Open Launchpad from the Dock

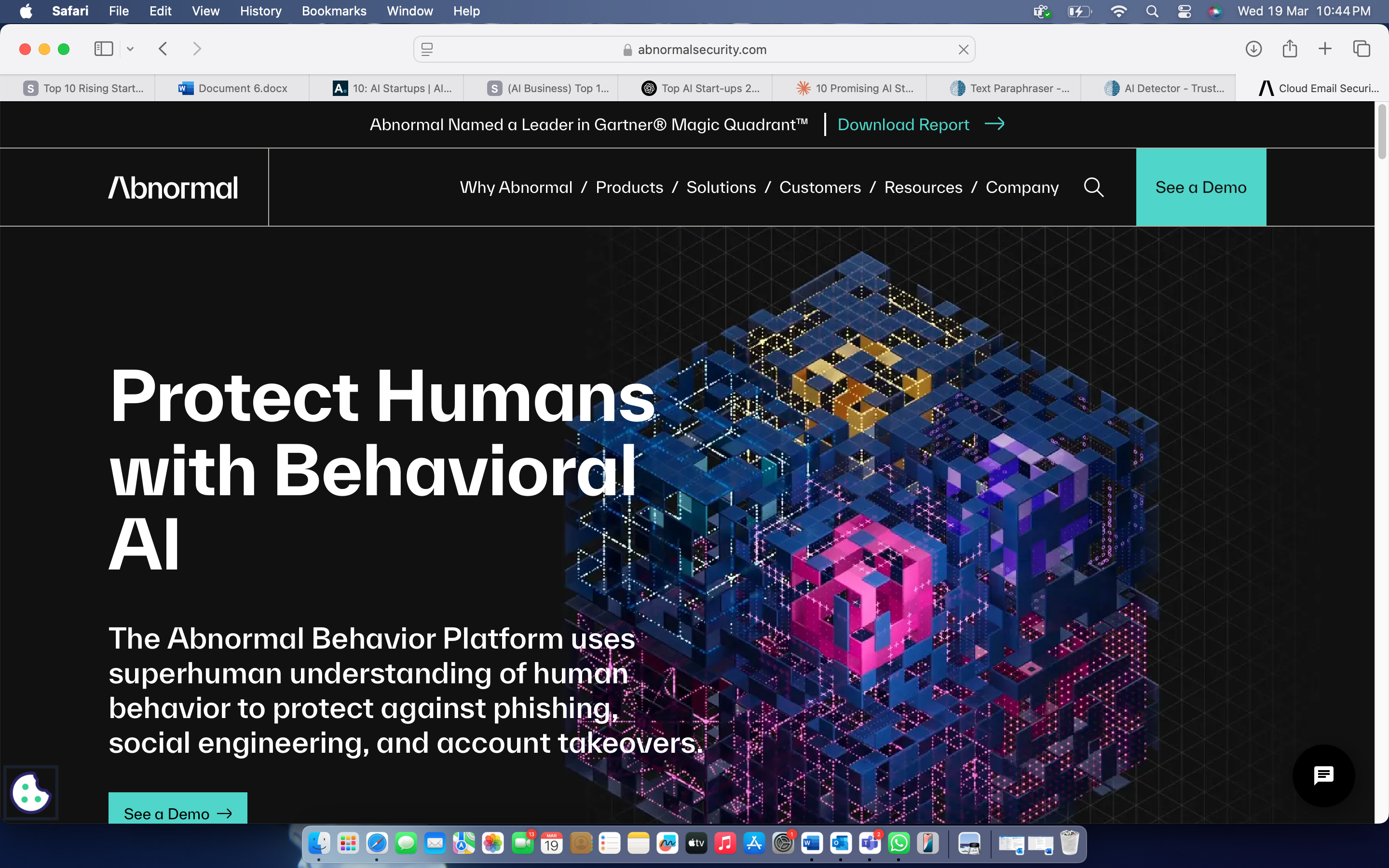pyautogui.click(x=348, y=843)
